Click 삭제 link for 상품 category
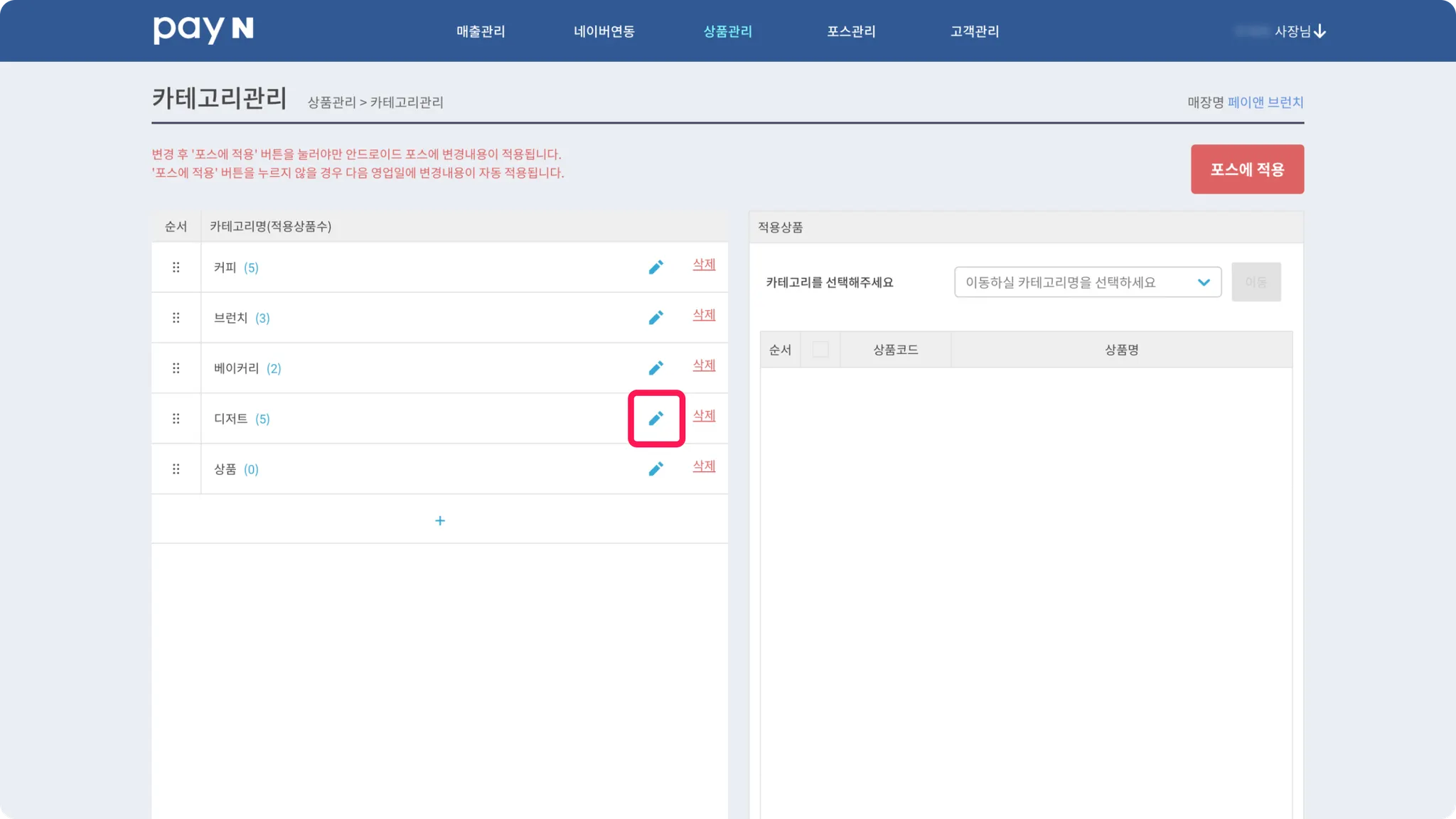Image resolution: width=1456 pixels, height=819 pixels. (704, 466)
